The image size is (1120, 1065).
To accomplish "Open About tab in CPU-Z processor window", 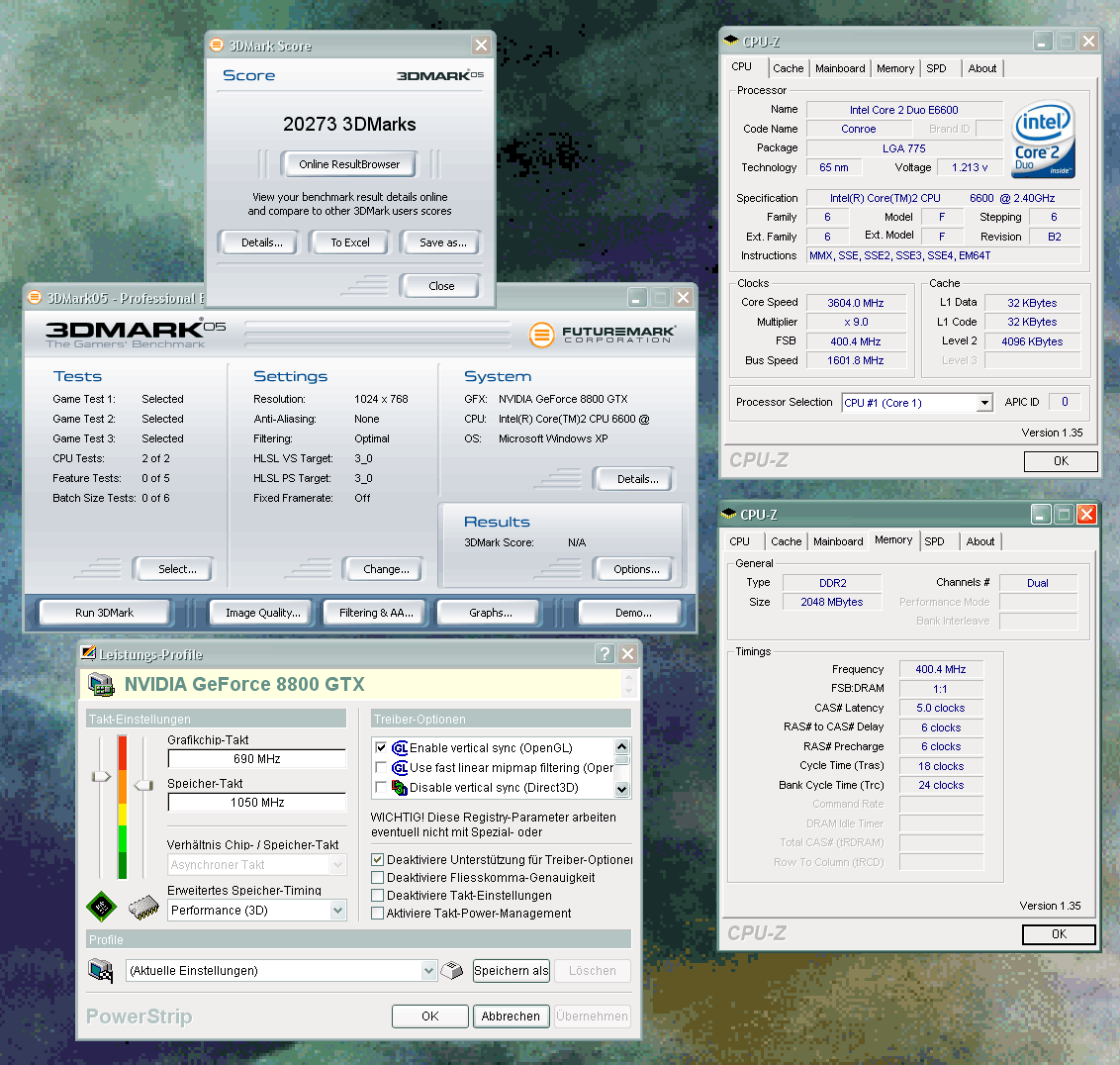I will tap(982, 68).
